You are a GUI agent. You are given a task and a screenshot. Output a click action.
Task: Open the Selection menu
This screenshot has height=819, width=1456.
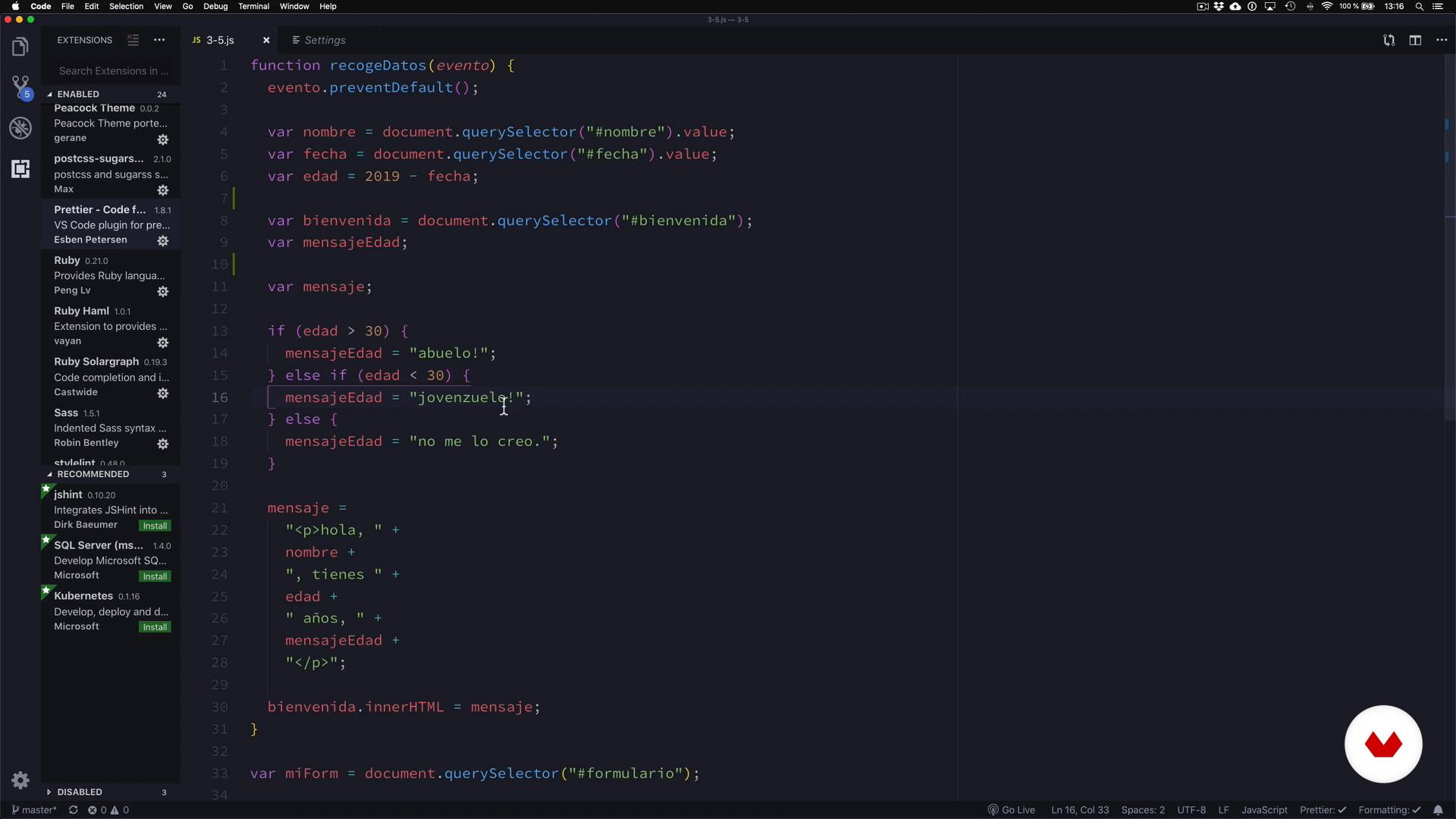[x=126, y=6]
